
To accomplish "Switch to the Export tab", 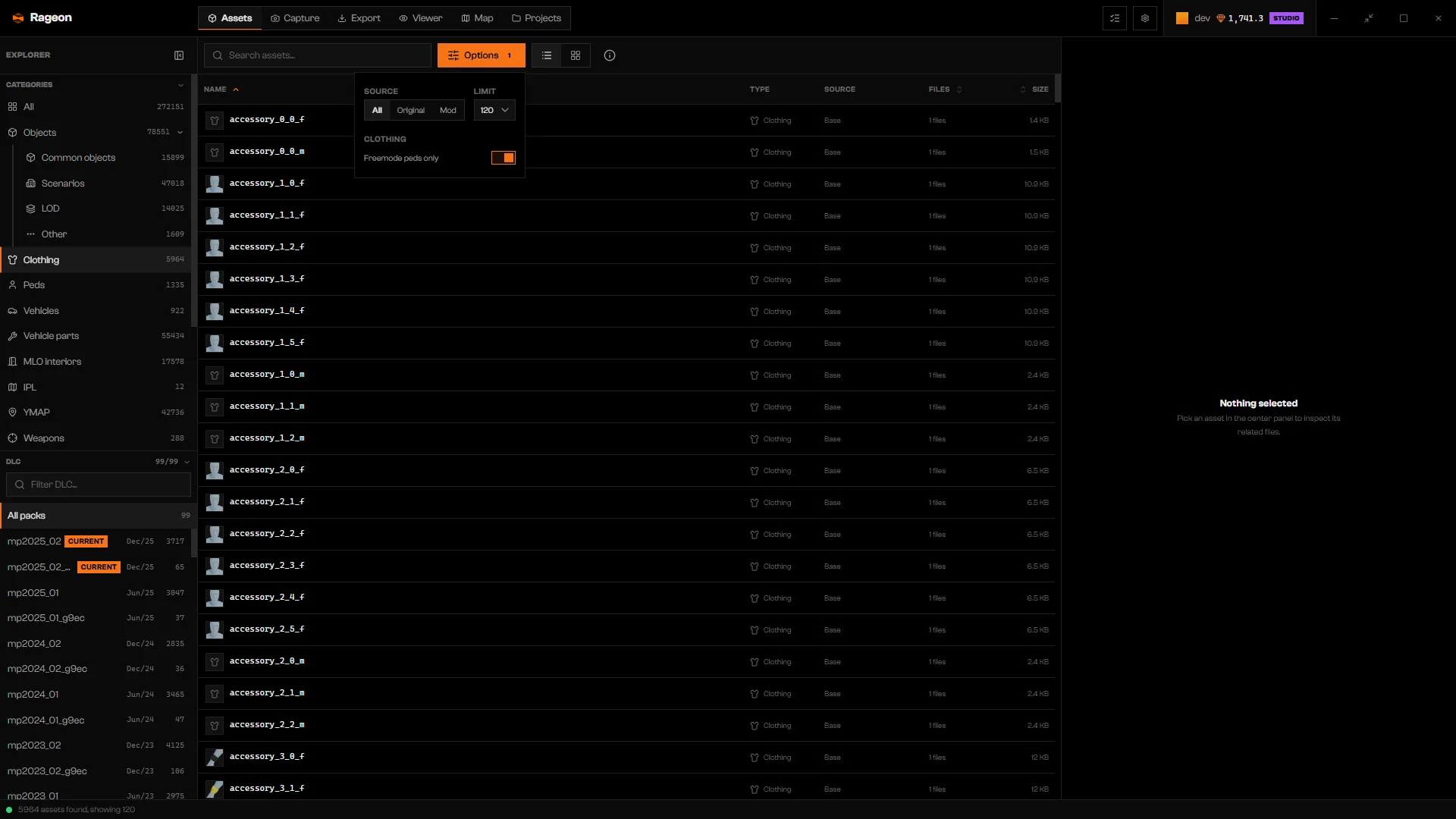I will click(359, 18).
